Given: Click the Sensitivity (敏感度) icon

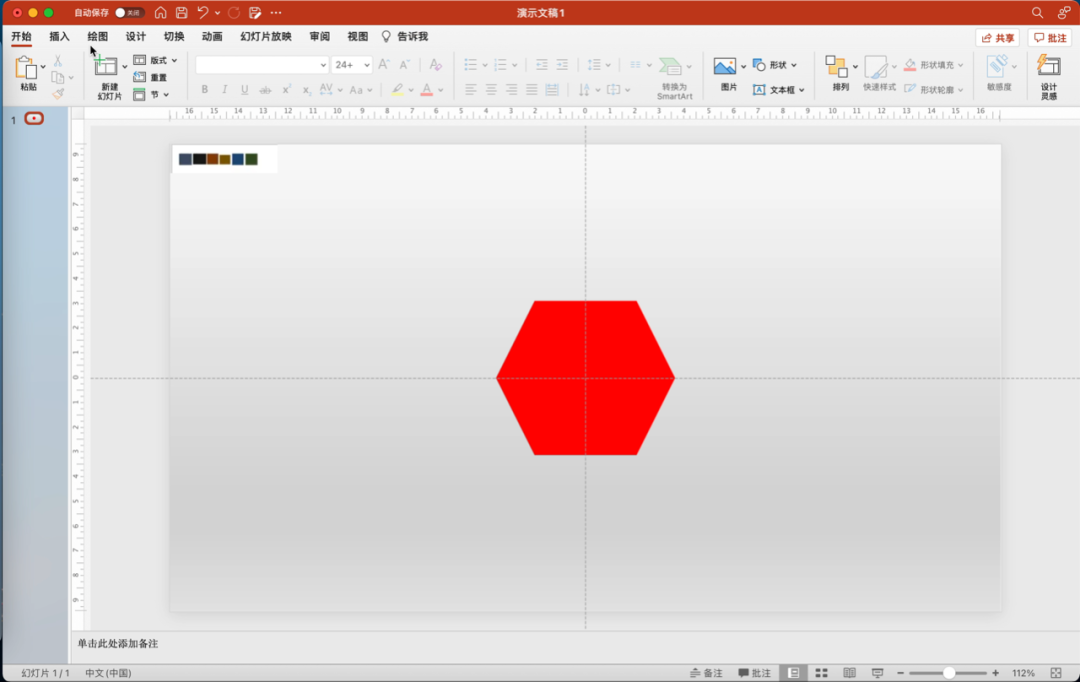Looking at the screenshot, I should coord(998,67).
